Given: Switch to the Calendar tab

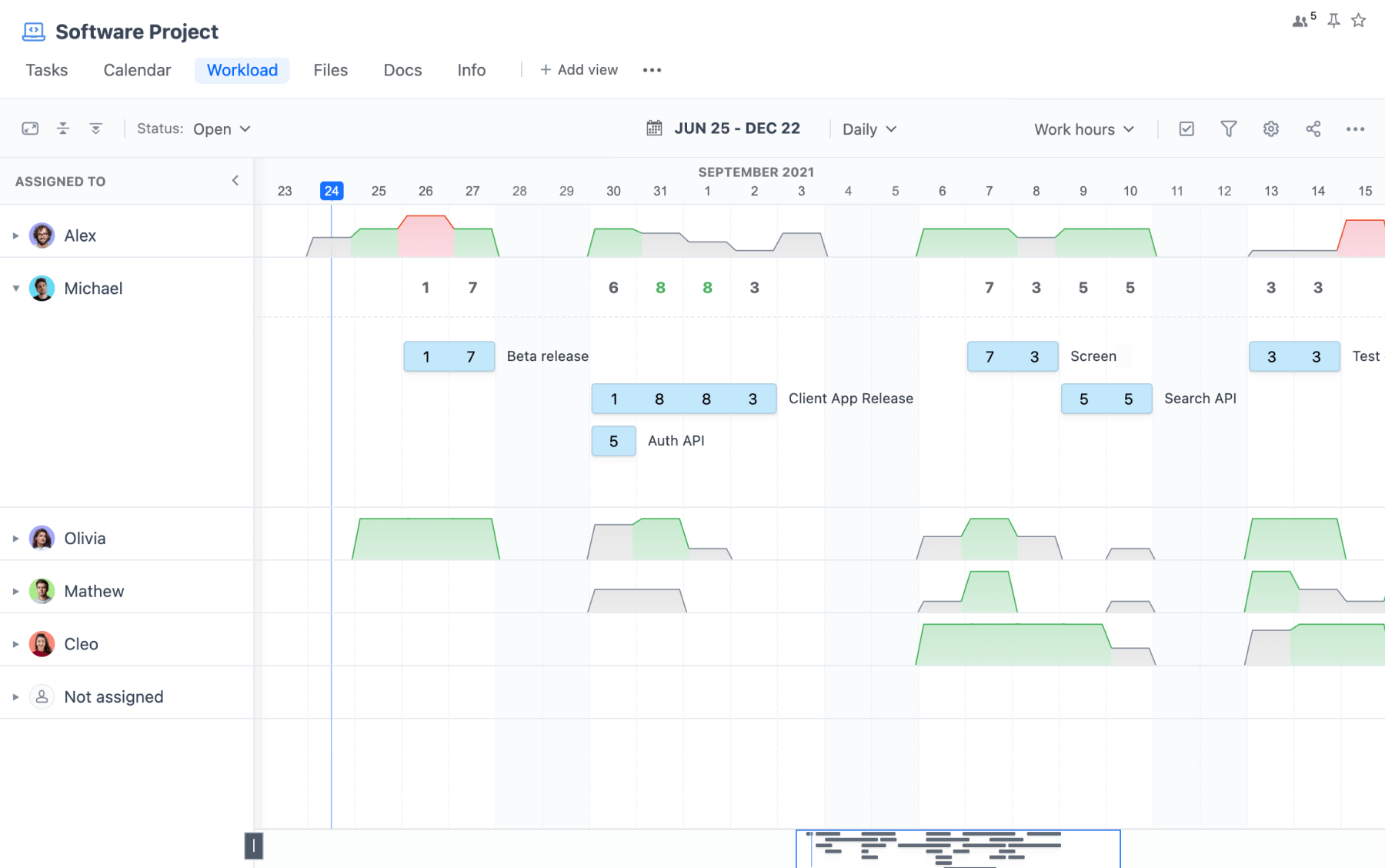Looking at the screenshot, I should pos(136,69).
